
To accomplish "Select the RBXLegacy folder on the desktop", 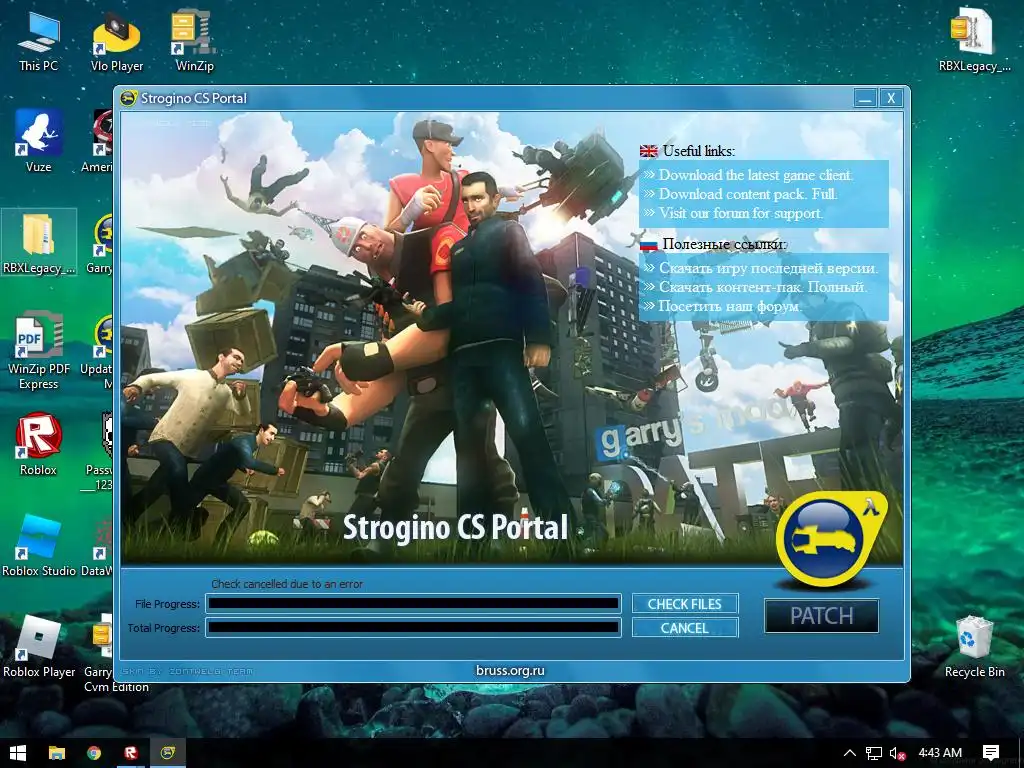I will pos(39,243).
